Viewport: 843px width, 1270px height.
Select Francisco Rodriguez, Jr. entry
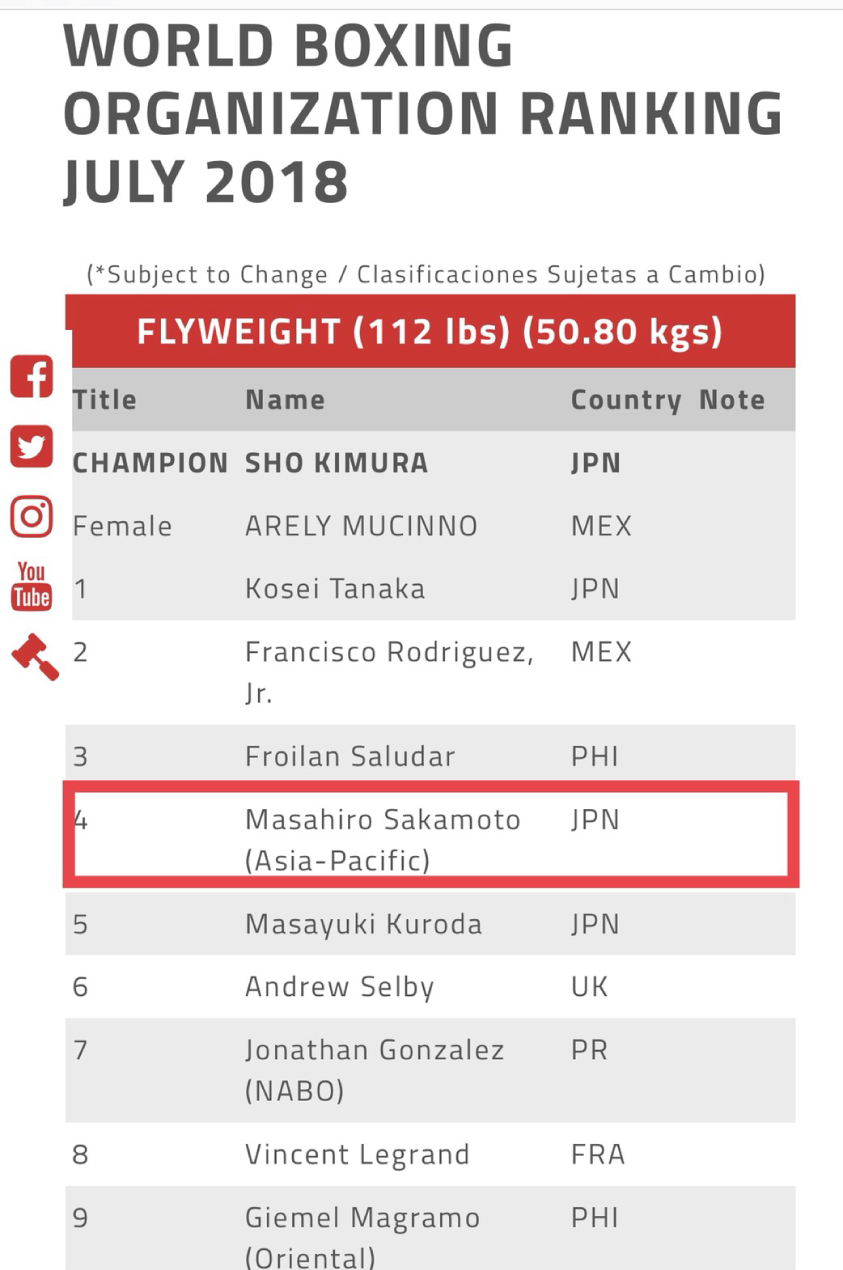coord(389,672)
